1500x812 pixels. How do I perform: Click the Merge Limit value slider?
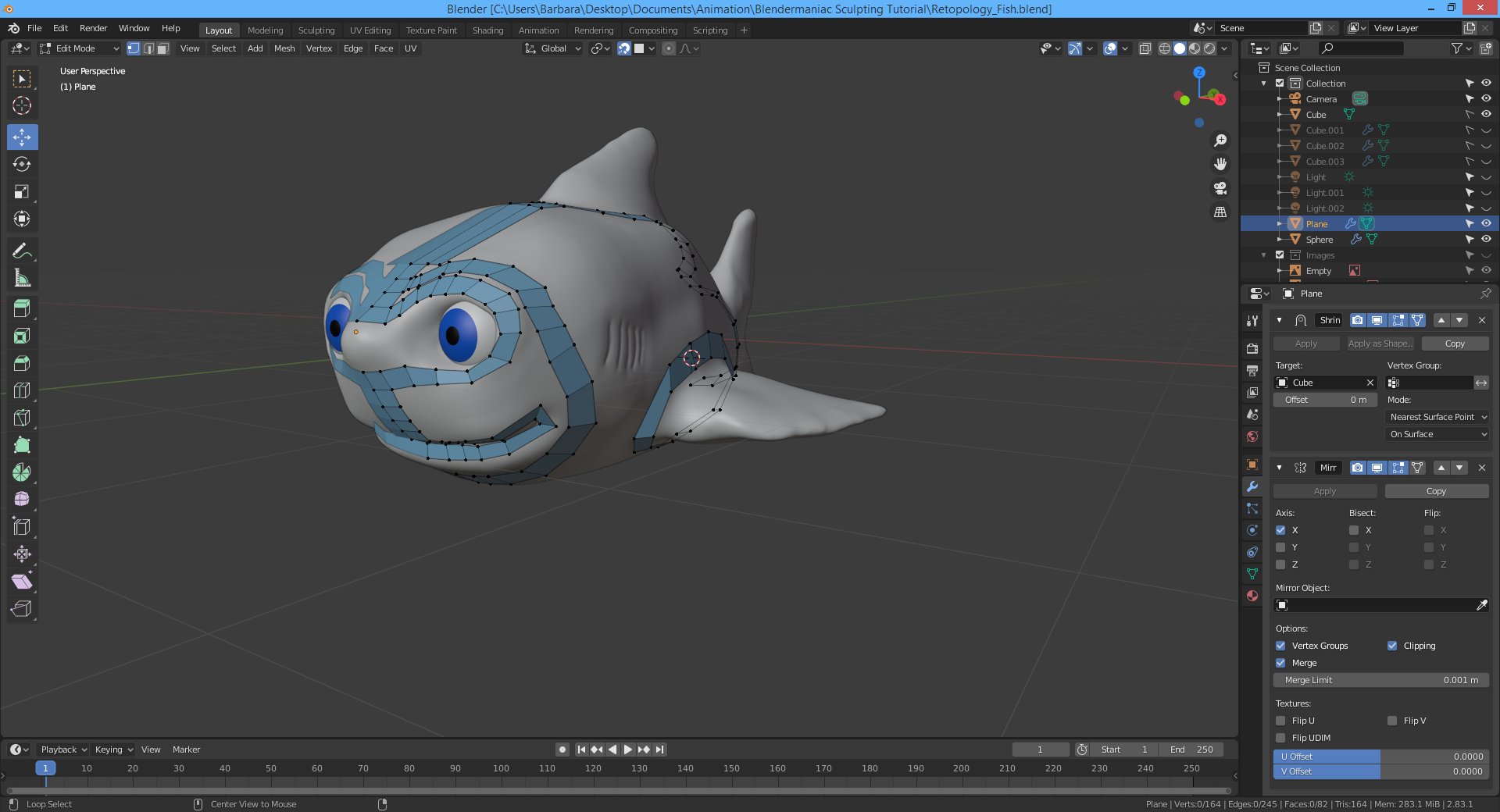point(1380,680)
